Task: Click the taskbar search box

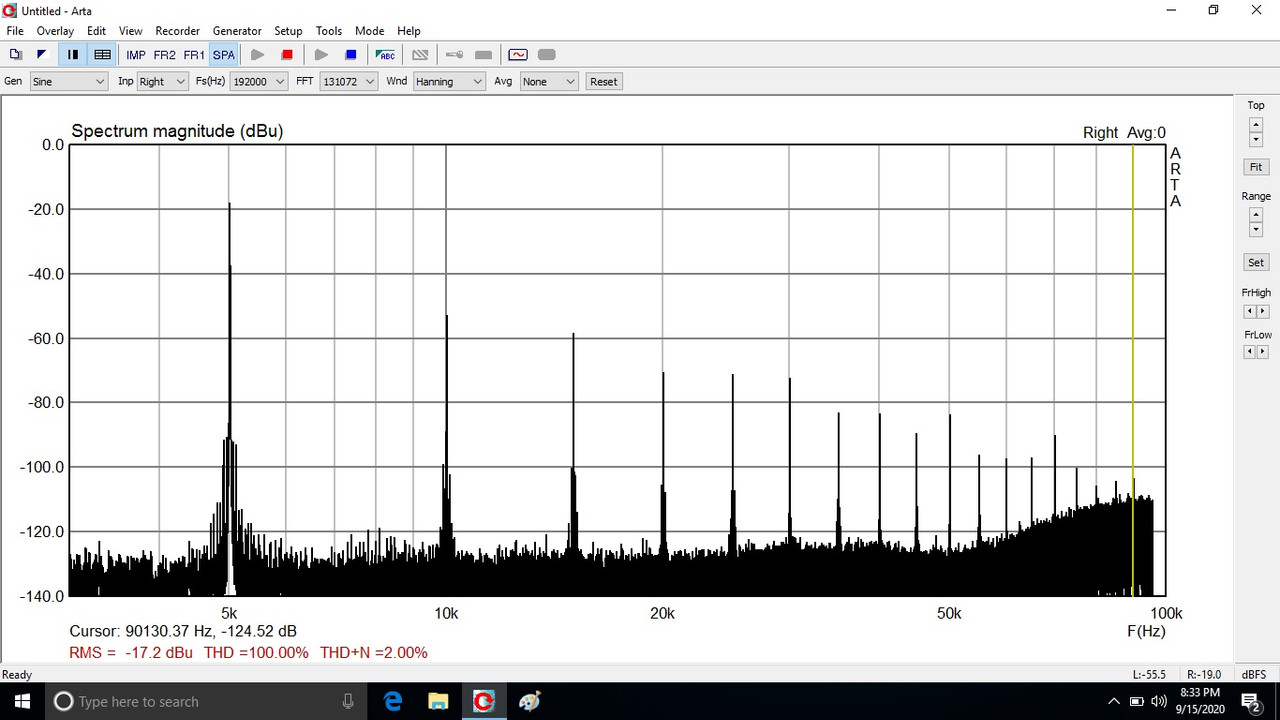Action: 204,701
